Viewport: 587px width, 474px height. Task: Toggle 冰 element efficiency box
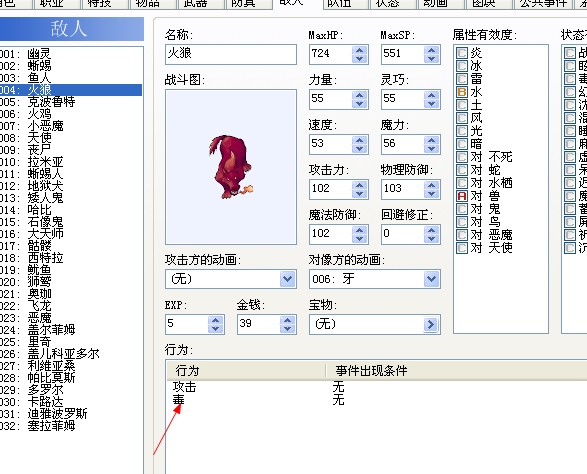pyautogui.click(x=462, y=66)
